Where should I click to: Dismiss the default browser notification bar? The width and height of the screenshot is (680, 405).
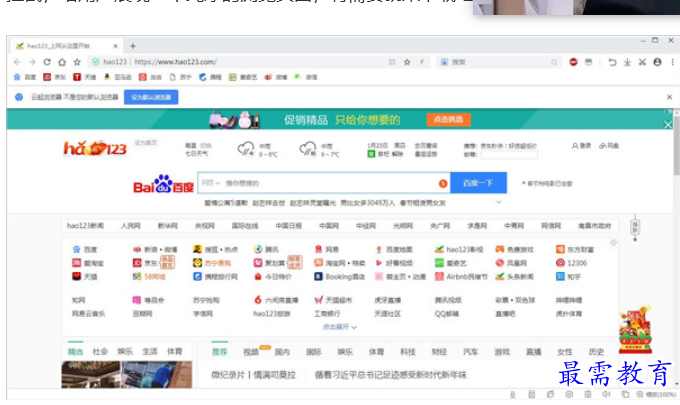[x=669, y=97]
